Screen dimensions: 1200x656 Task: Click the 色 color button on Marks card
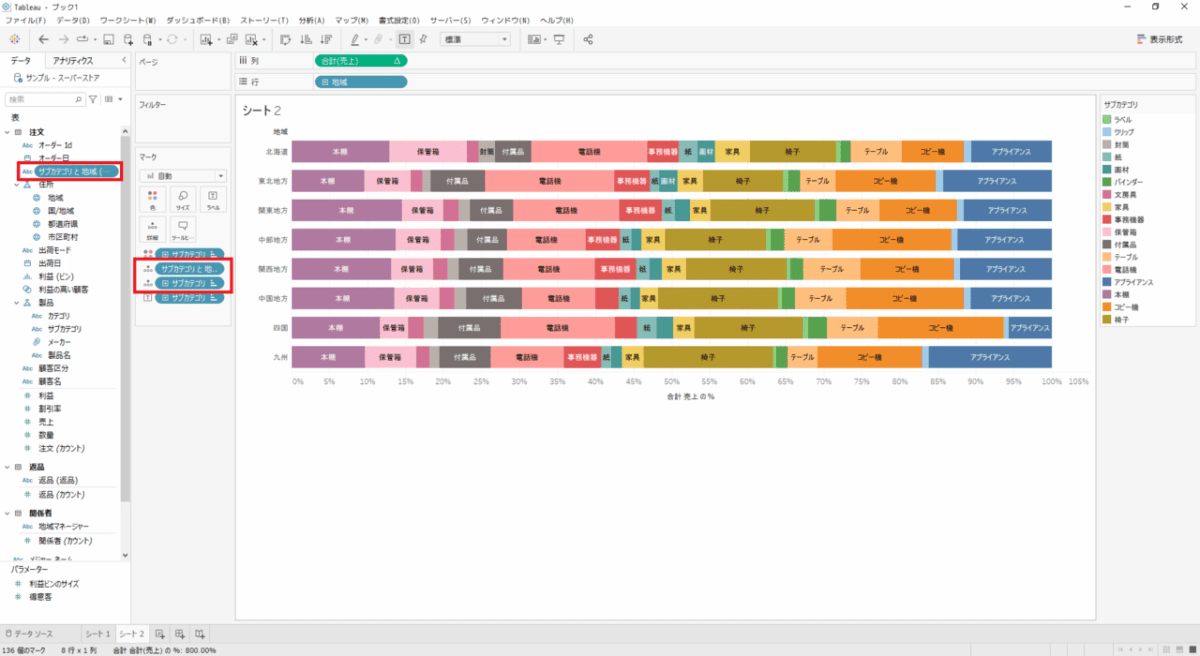point(152,199)
